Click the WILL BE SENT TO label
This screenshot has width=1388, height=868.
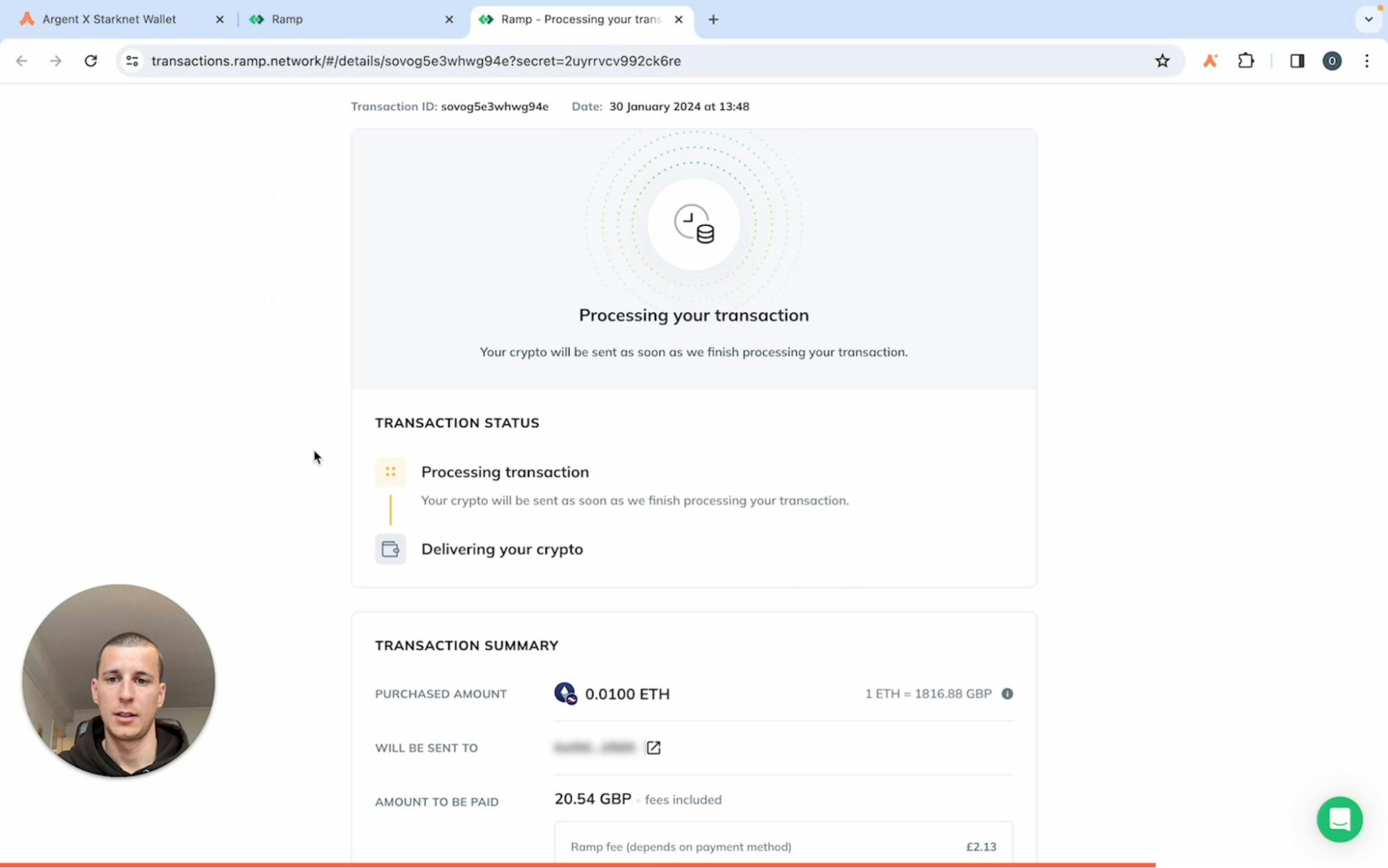pyautogui.click(x=426, y=748)
